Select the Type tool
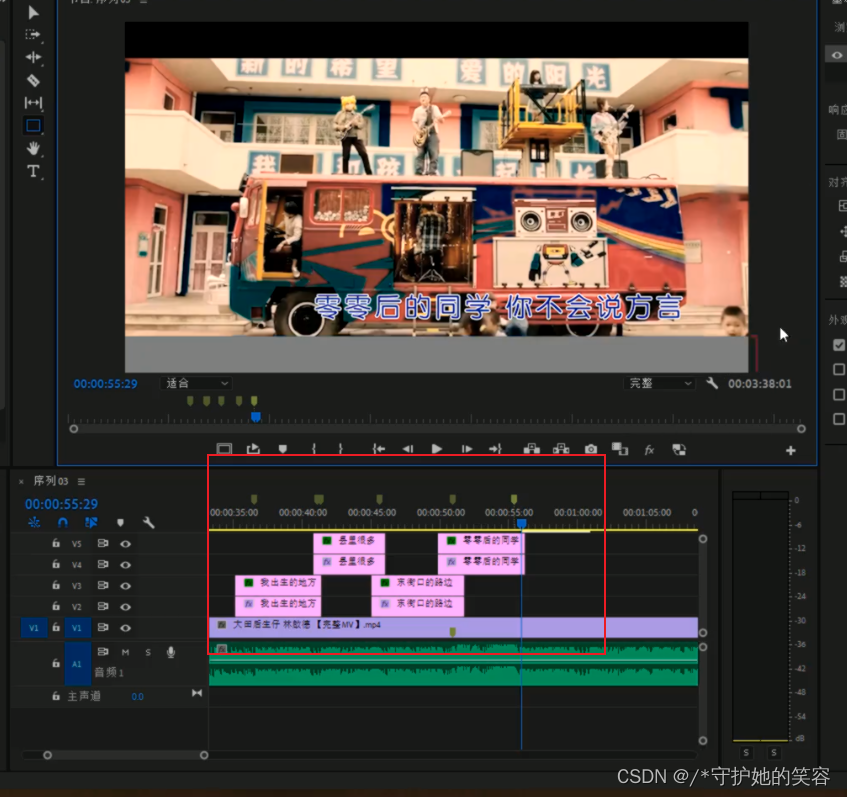The width and height of the screenshot is (847, 797). [x=33, y=171]
